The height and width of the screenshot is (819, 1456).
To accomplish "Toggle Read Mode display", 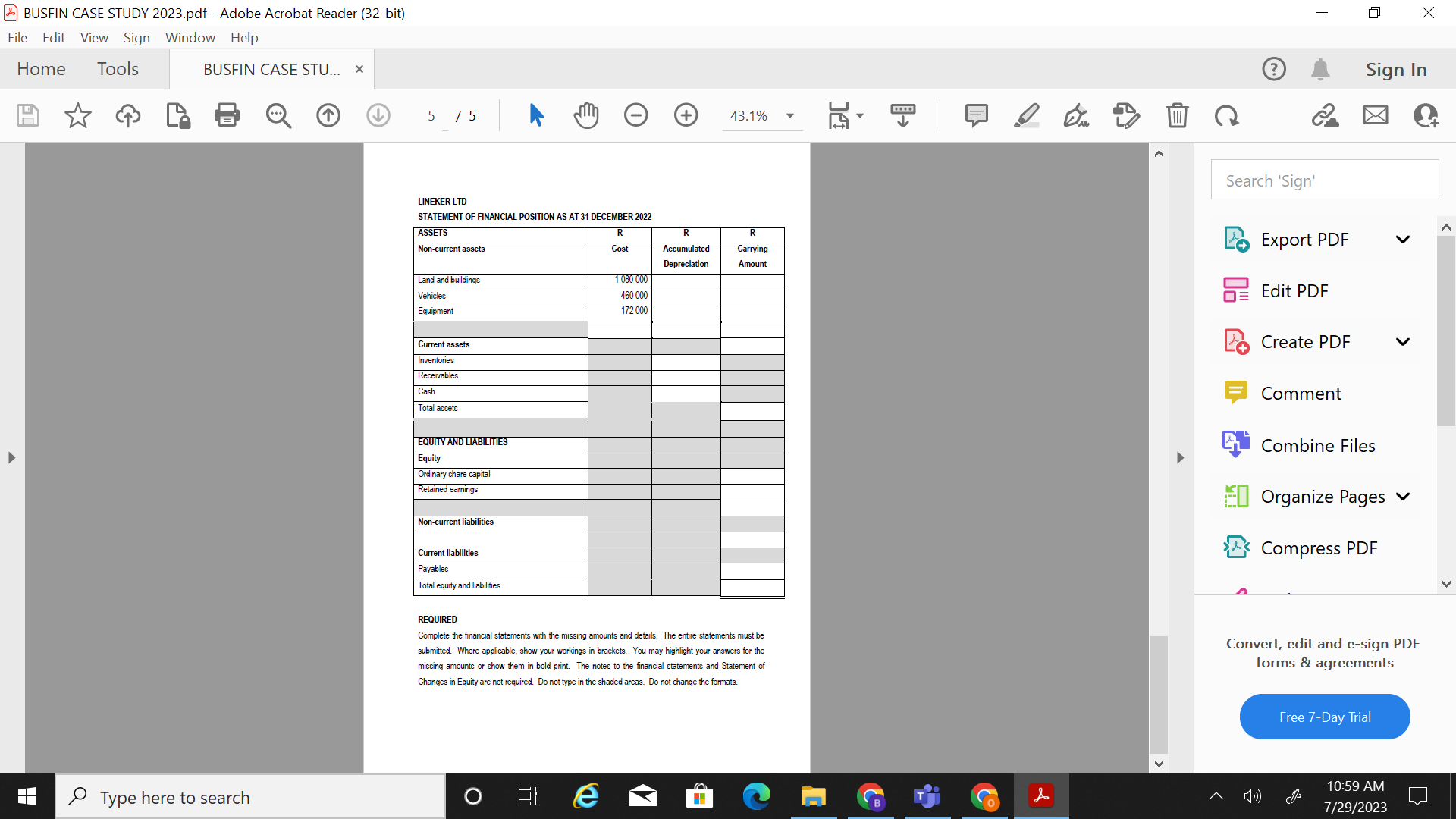I will (902, 115).
